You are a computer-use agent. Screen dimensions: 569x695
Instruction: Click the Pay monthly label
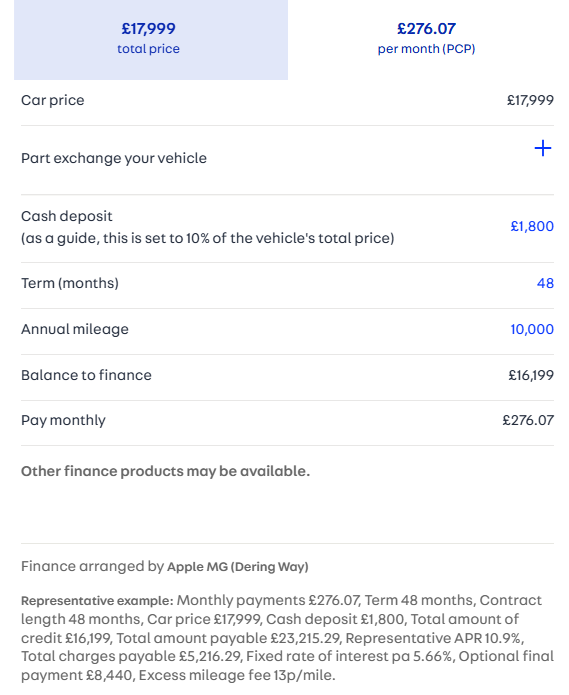63,421
